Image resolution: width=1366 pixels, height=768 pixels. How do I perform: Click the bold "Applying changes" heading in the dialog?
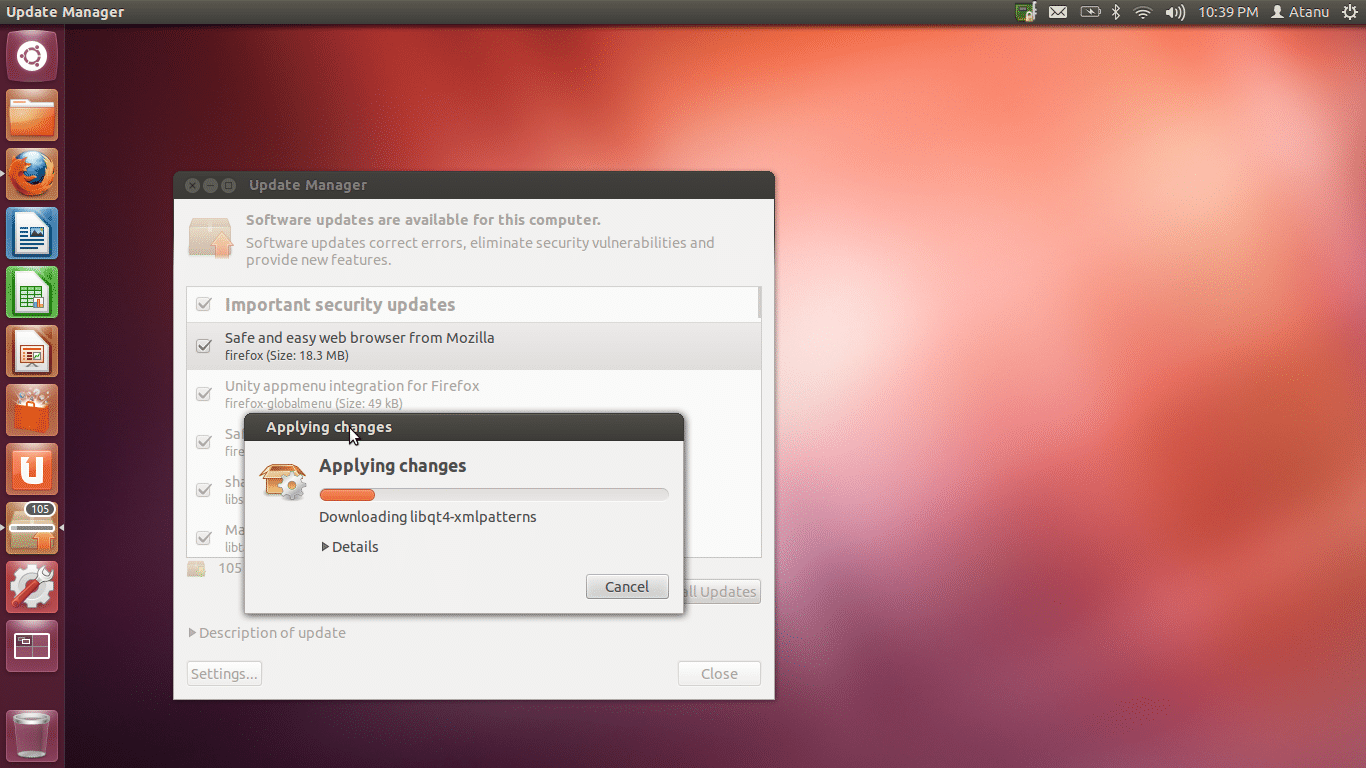click(x=393, y=466)
